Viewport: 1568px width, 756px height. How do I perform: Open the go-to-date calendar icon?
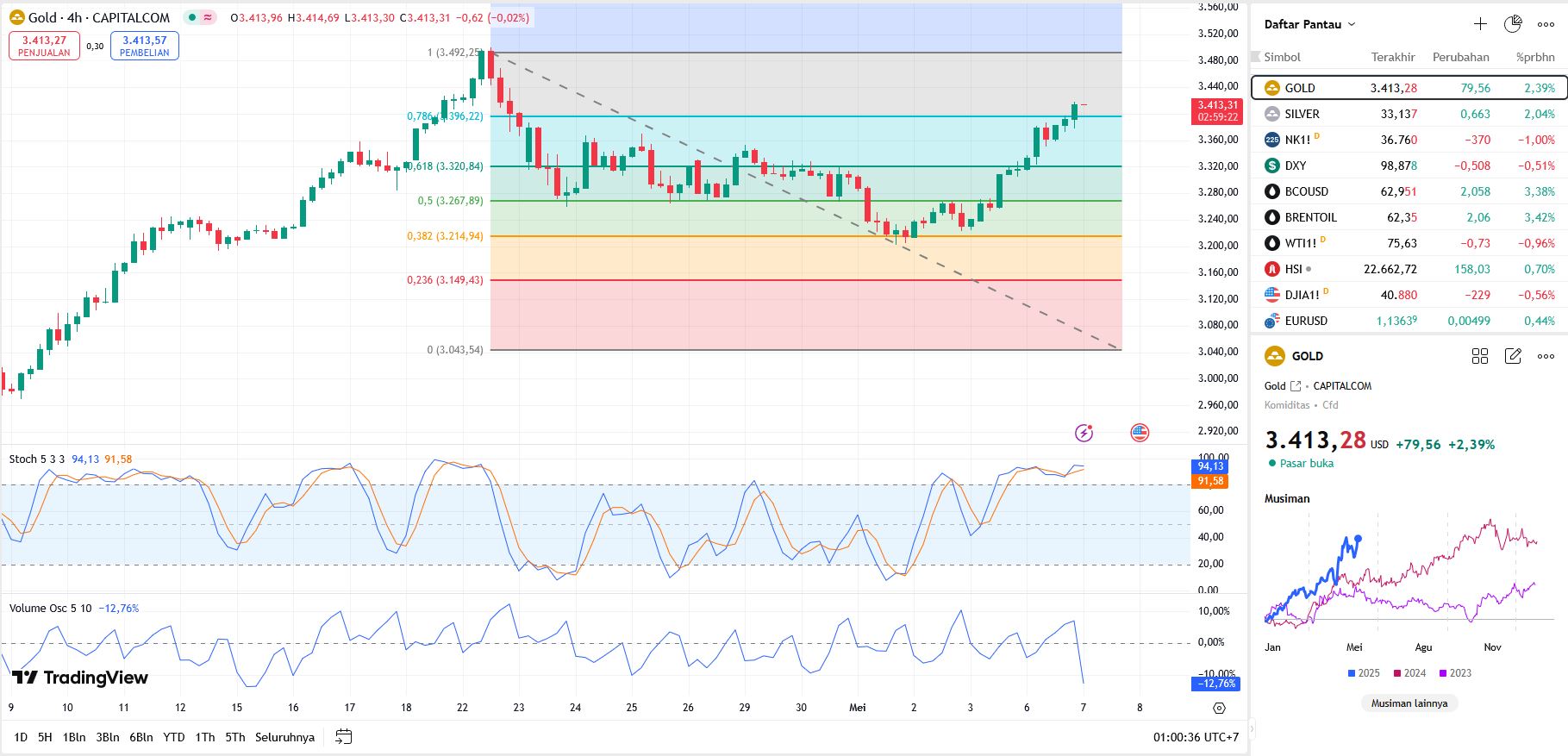tap(343, 737)
